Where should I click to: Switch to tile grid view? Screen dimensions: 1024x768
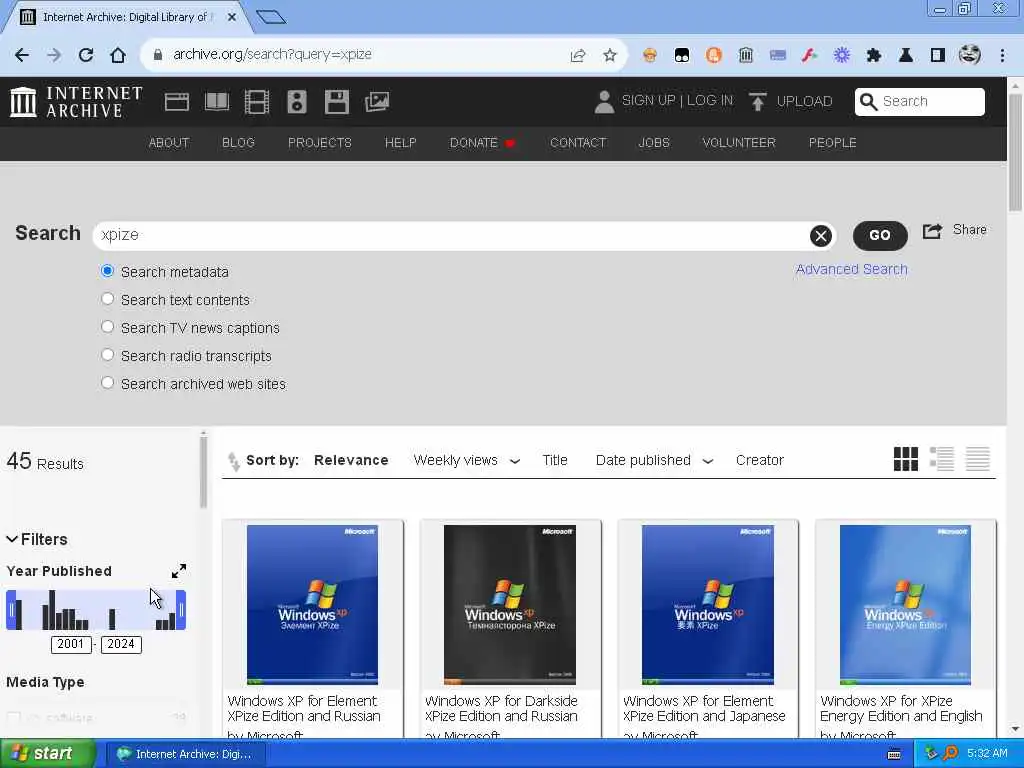[x=906, y=459]
